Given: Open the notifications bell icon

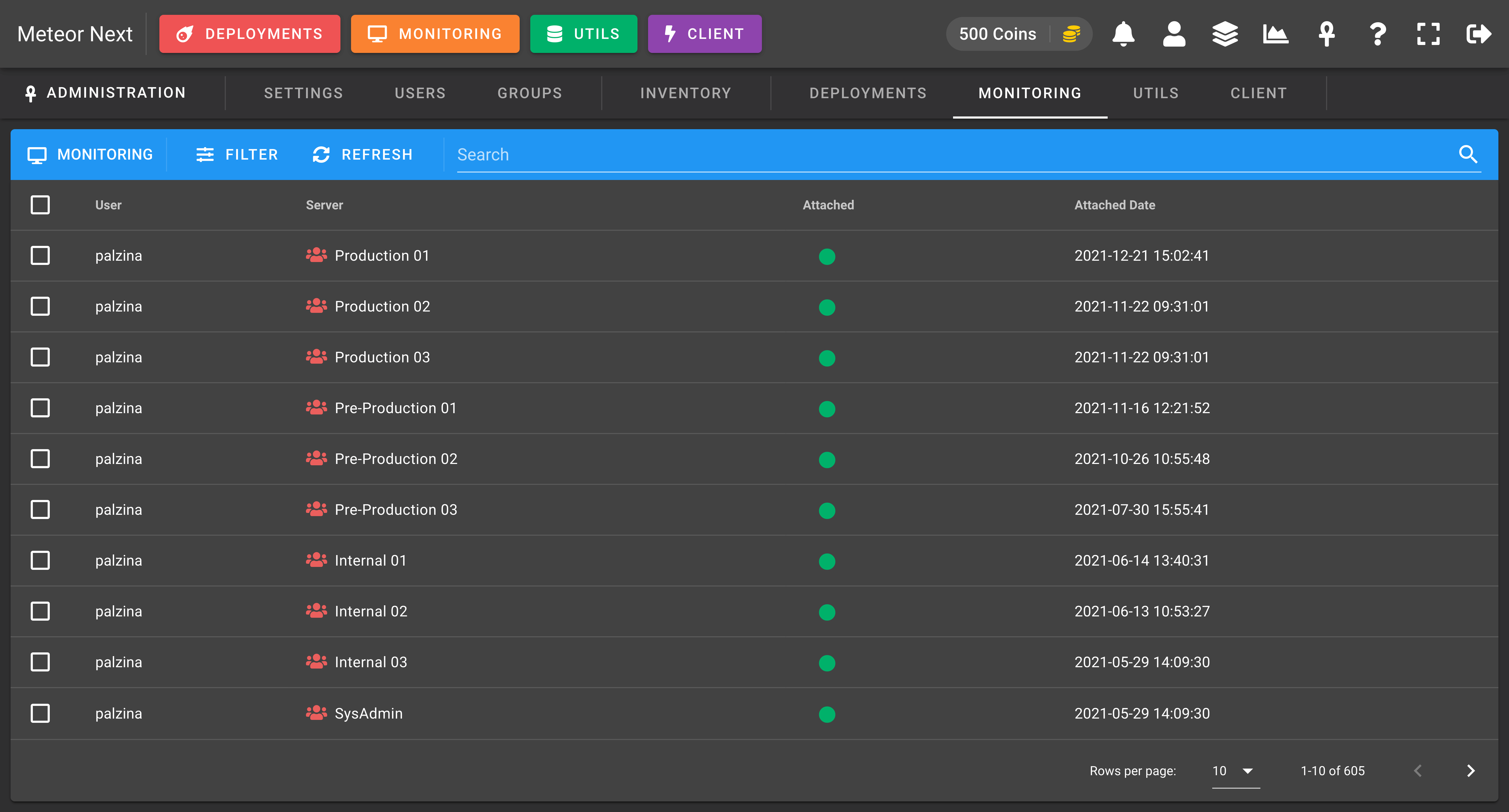Looking at the screenshot, I should click(1123, 34).
